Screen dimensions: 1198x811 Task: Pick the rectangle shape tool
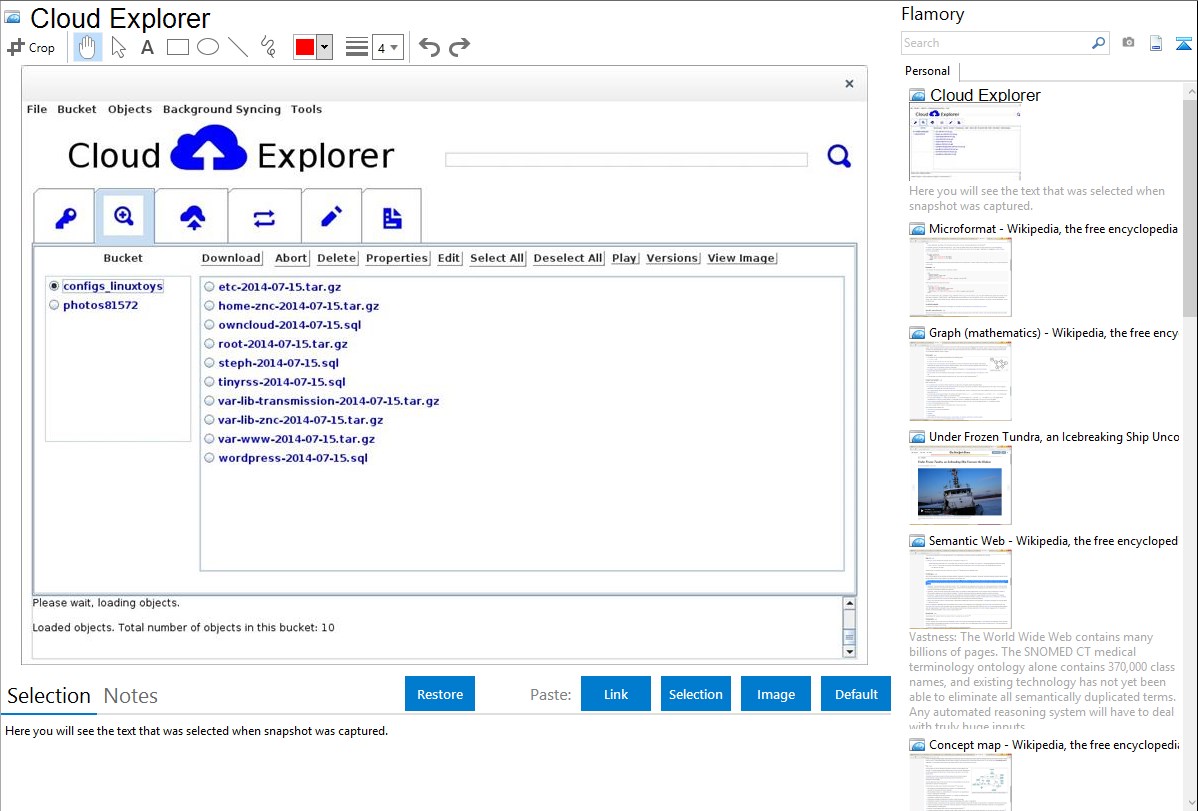point(178,47)
